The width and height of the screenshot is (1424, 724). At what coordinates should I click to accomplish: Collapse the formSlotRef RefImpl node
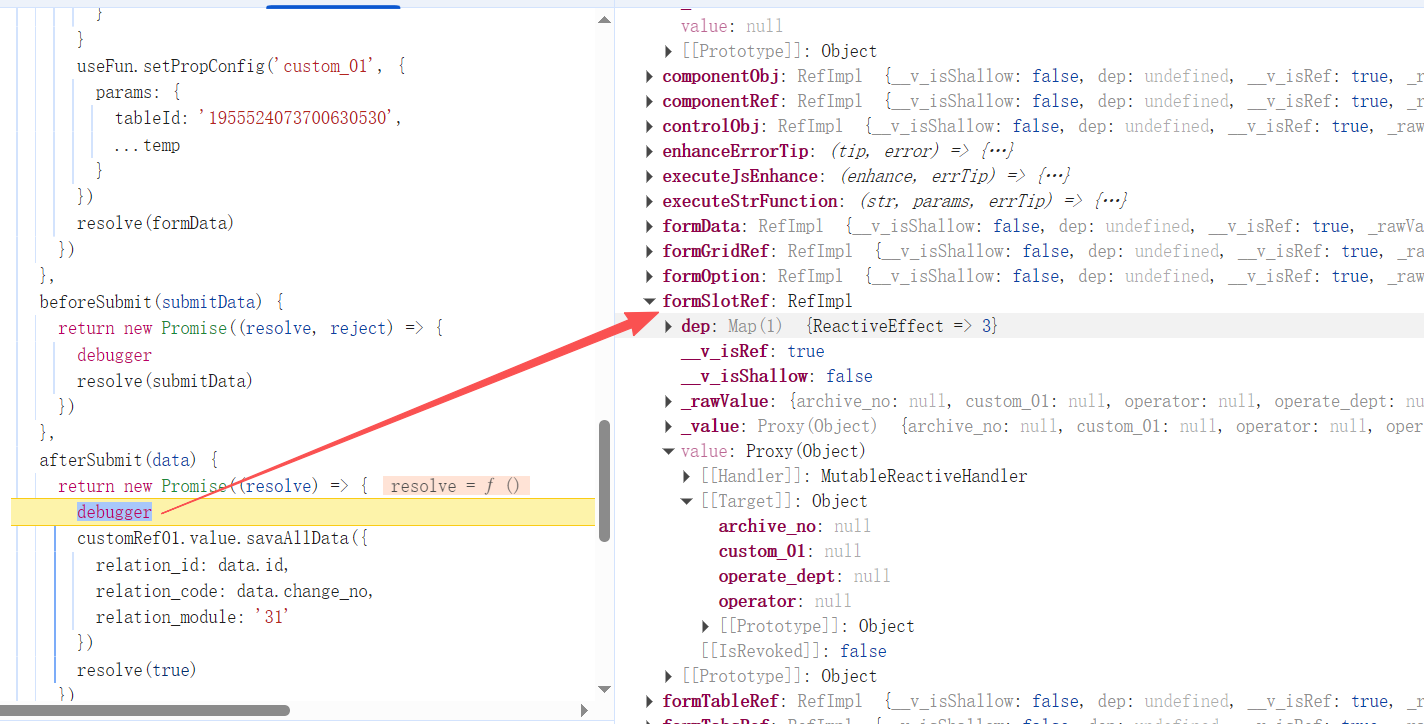[x=650, y=302]
